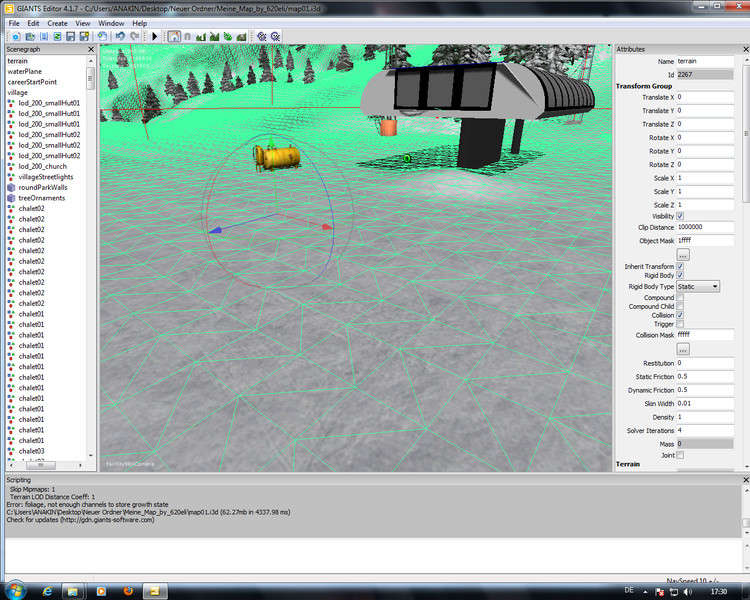Image resolution: width=750 pixels, height=600 pixels.
Task: Select chalet03 in the Scenegraph
Action: [x=32, y=451]
